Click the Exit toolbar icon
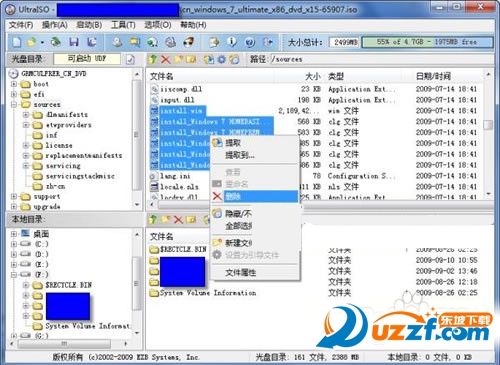Image resolution: width=500 pixels, height=365 pixels. [x=268, y=42]
